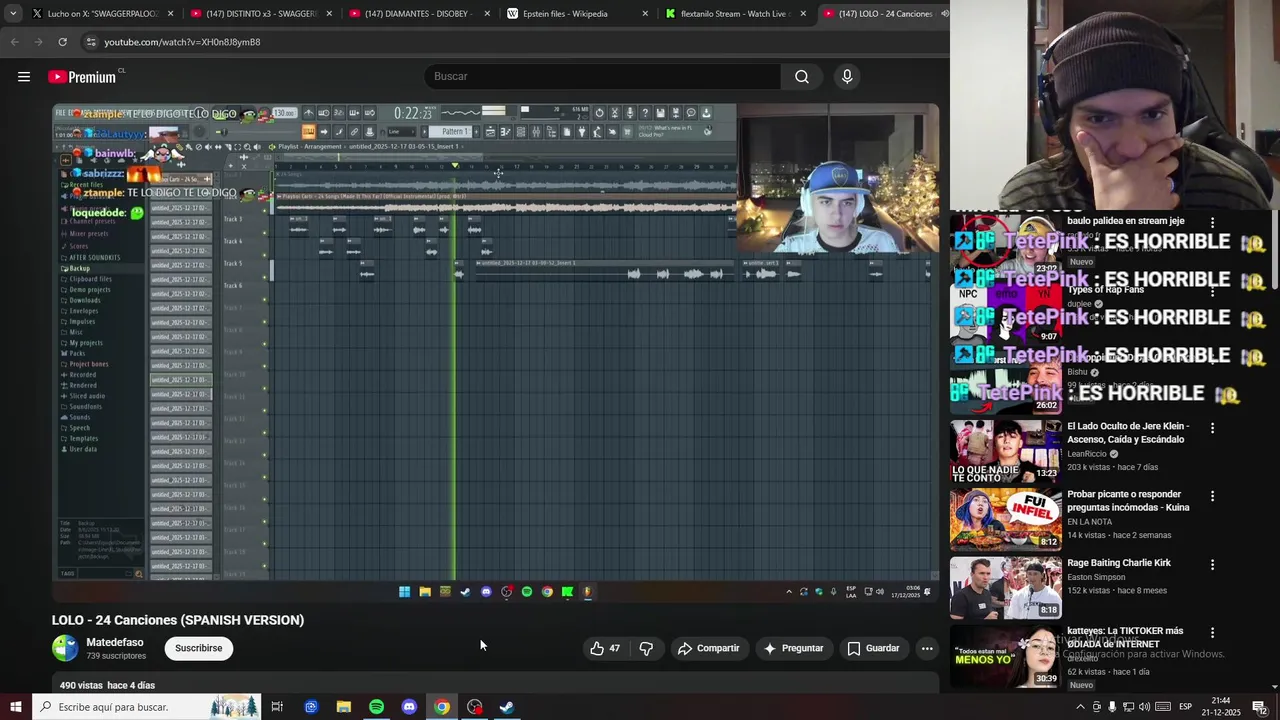Viewport: 1280px width, 720px height.
Task: Open Rage Baiting Charlie Kirk title link
Action: coord(1118,563)
